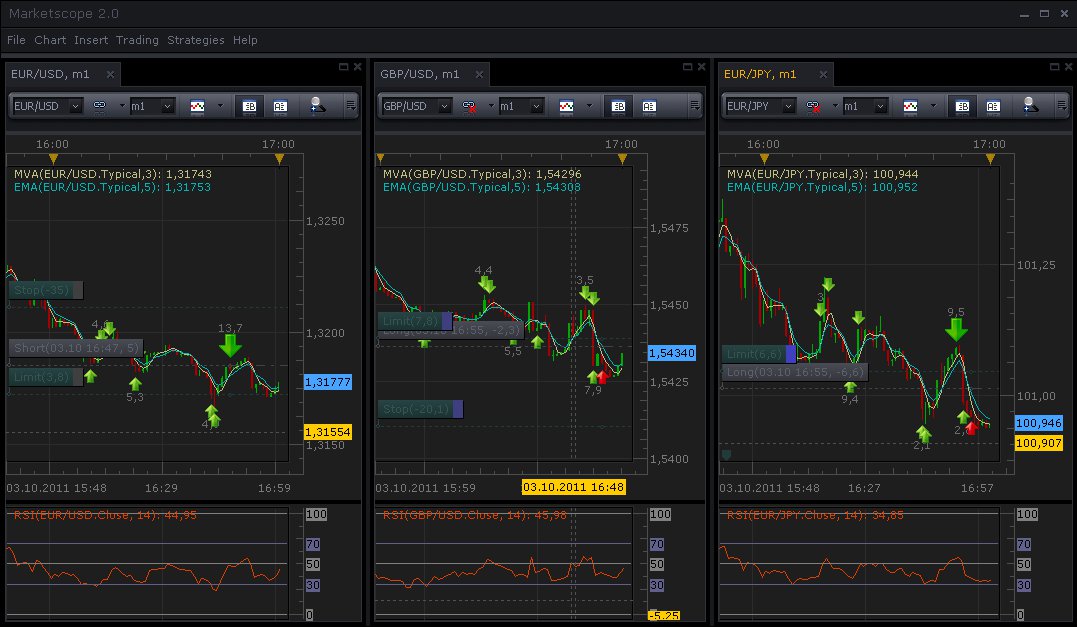
Task: Toggle the A (ask) price button in GBP/USD toolbar
Action: click(649, 106)
